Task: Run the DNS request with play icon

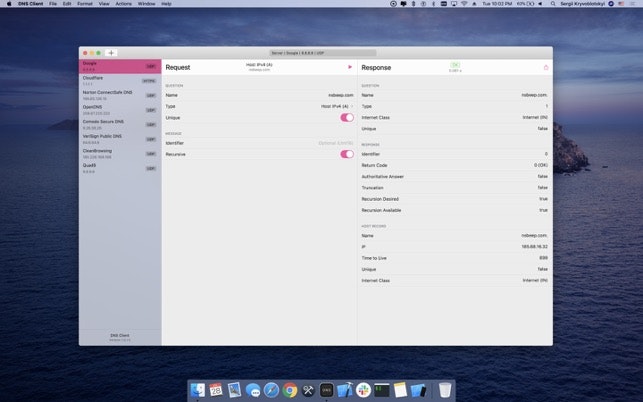Action: click(350, 67)
